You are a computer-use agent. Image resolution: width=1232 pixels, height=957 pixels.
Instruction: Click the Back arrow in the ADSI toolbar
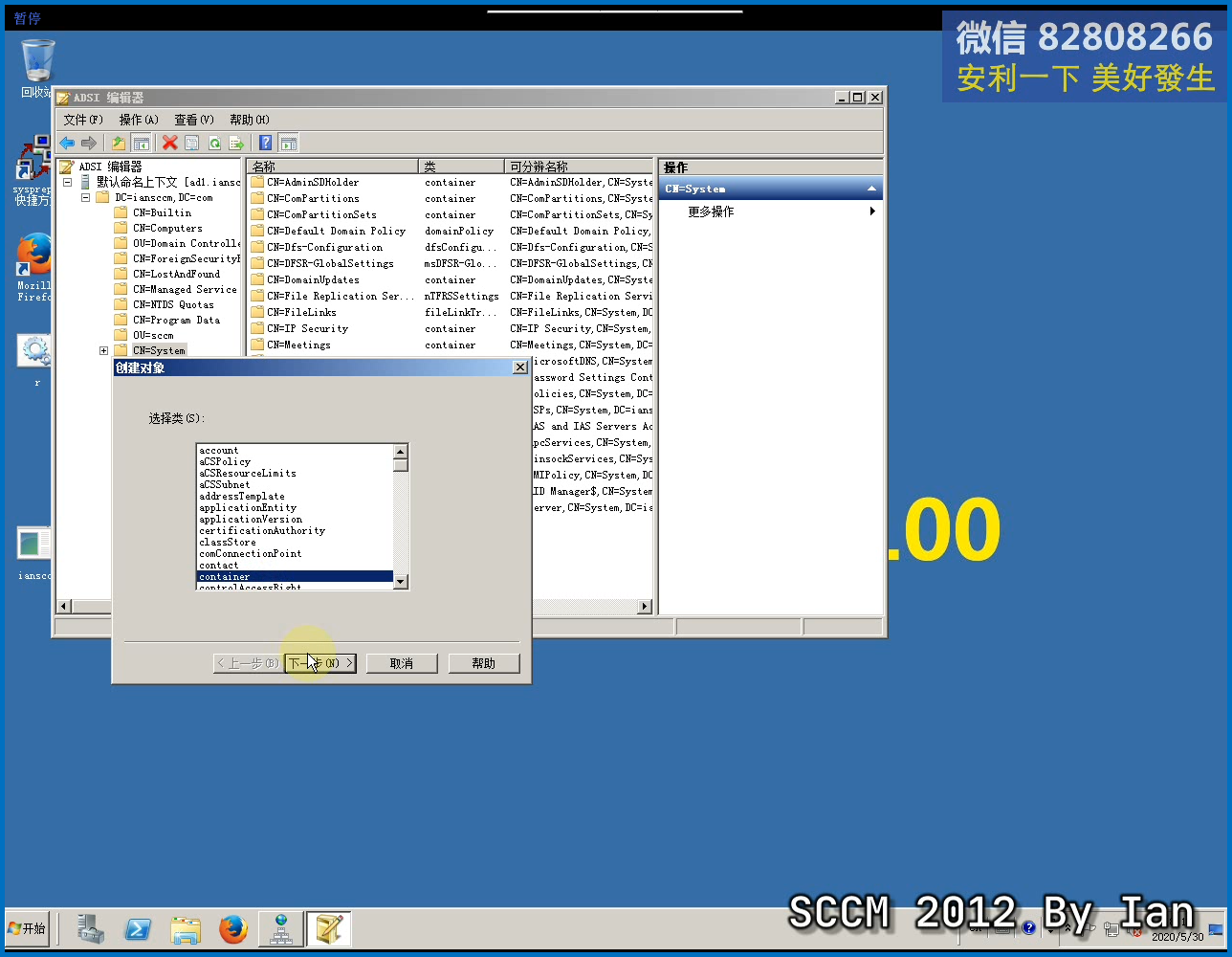point(67,143)
